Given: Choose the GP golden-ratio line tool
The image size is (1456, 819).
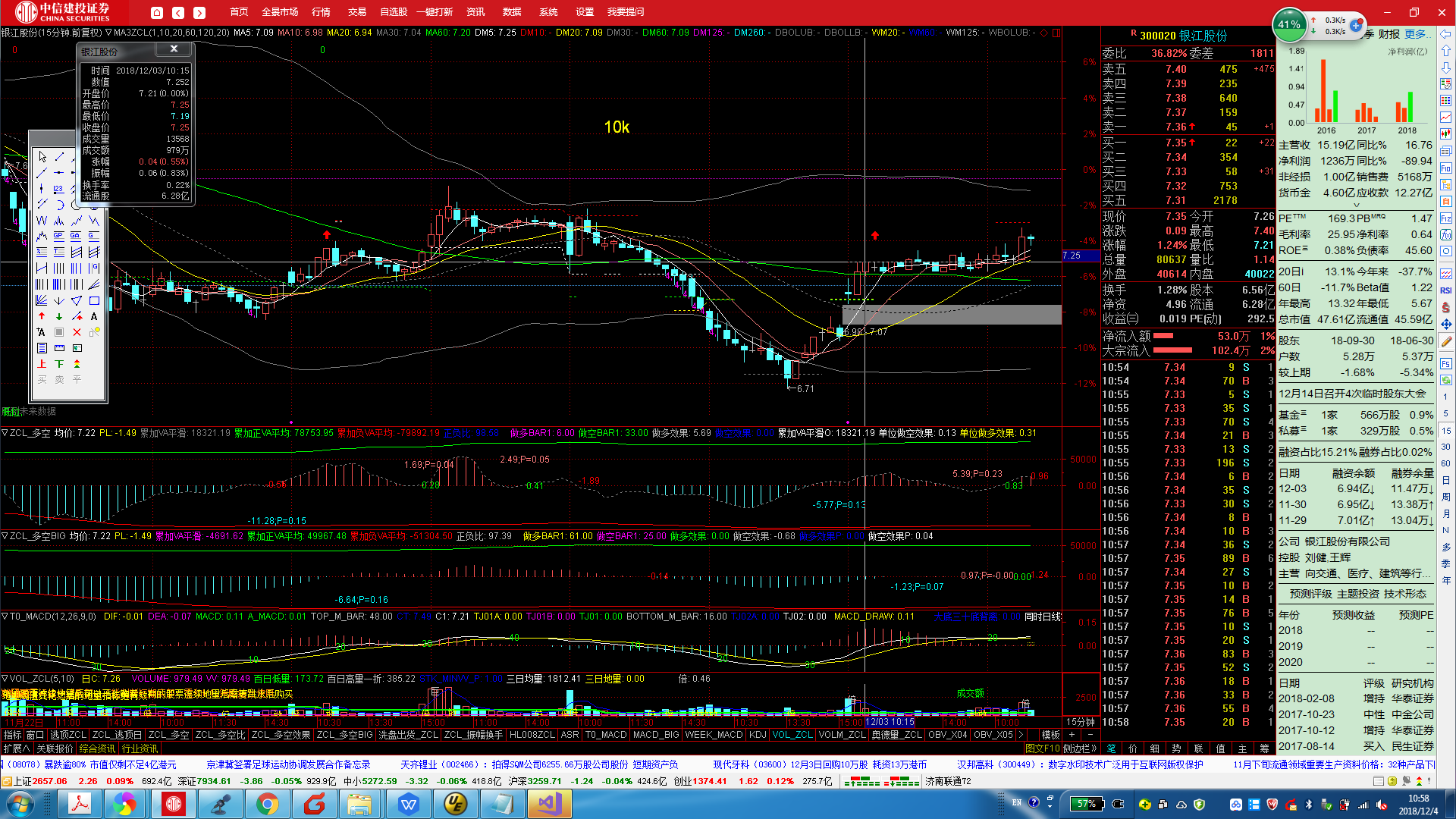Looking at the screenshot, I should (x=59, y=236).
